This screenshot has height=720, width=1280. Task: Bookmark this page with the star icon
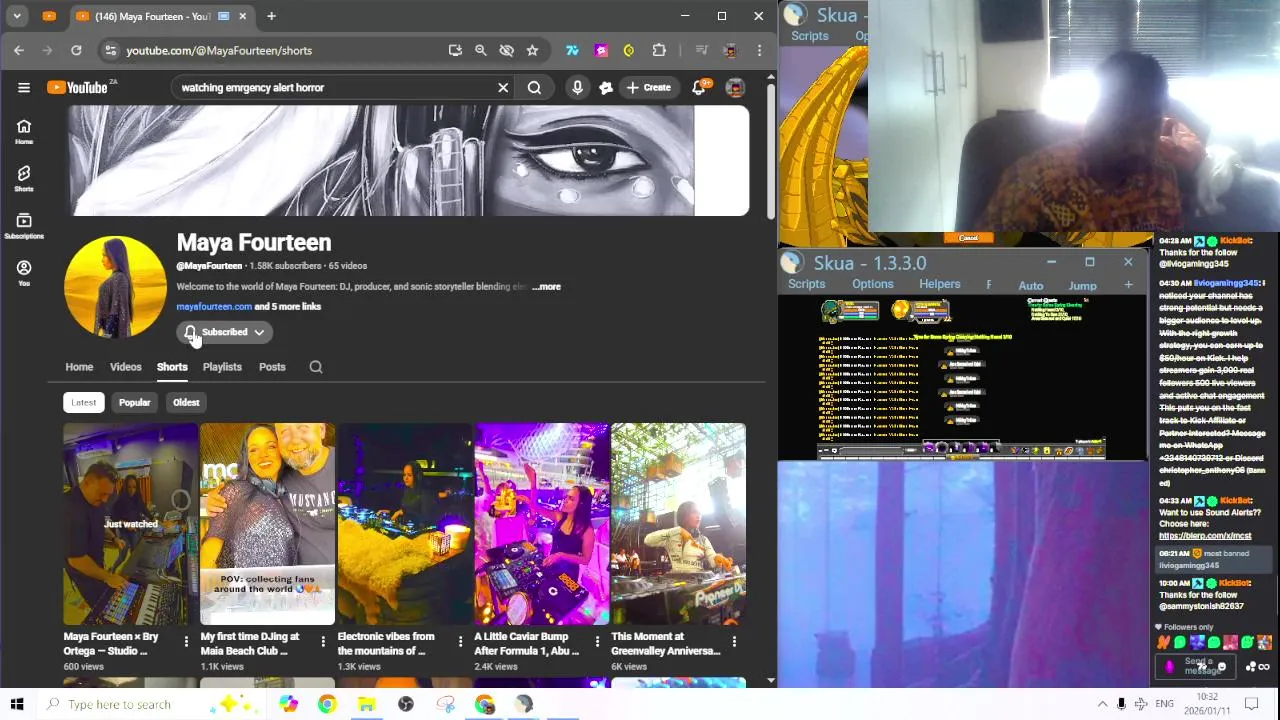coord(532,50)
